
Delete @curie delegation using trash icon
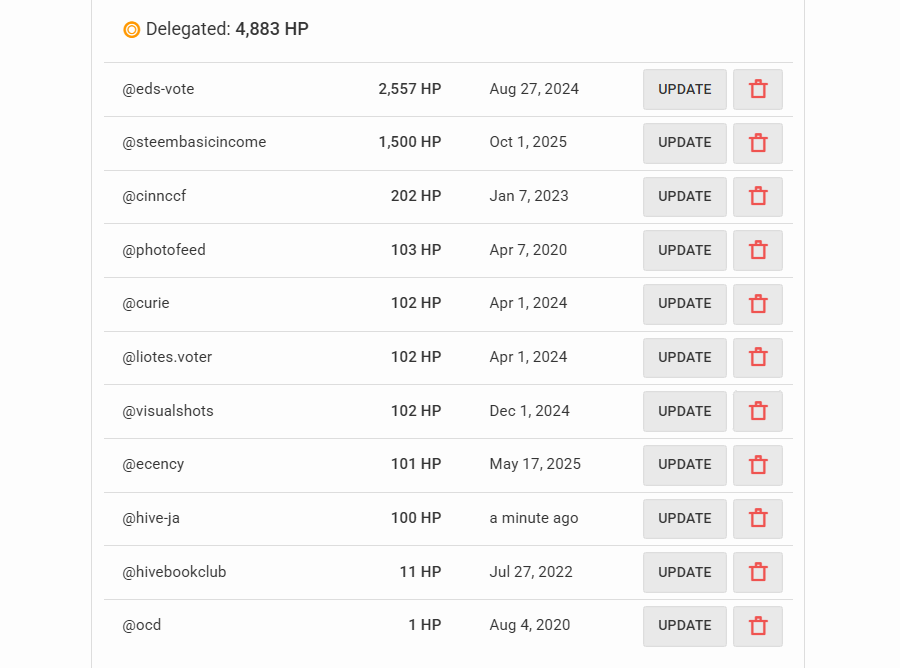758,304
